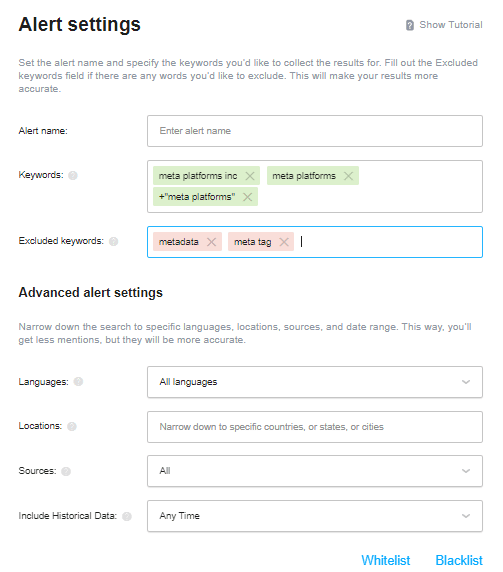The width and height of the screenshot is (503, 572).
Task: Open the Blacklist link
Action: click(459, 560)
